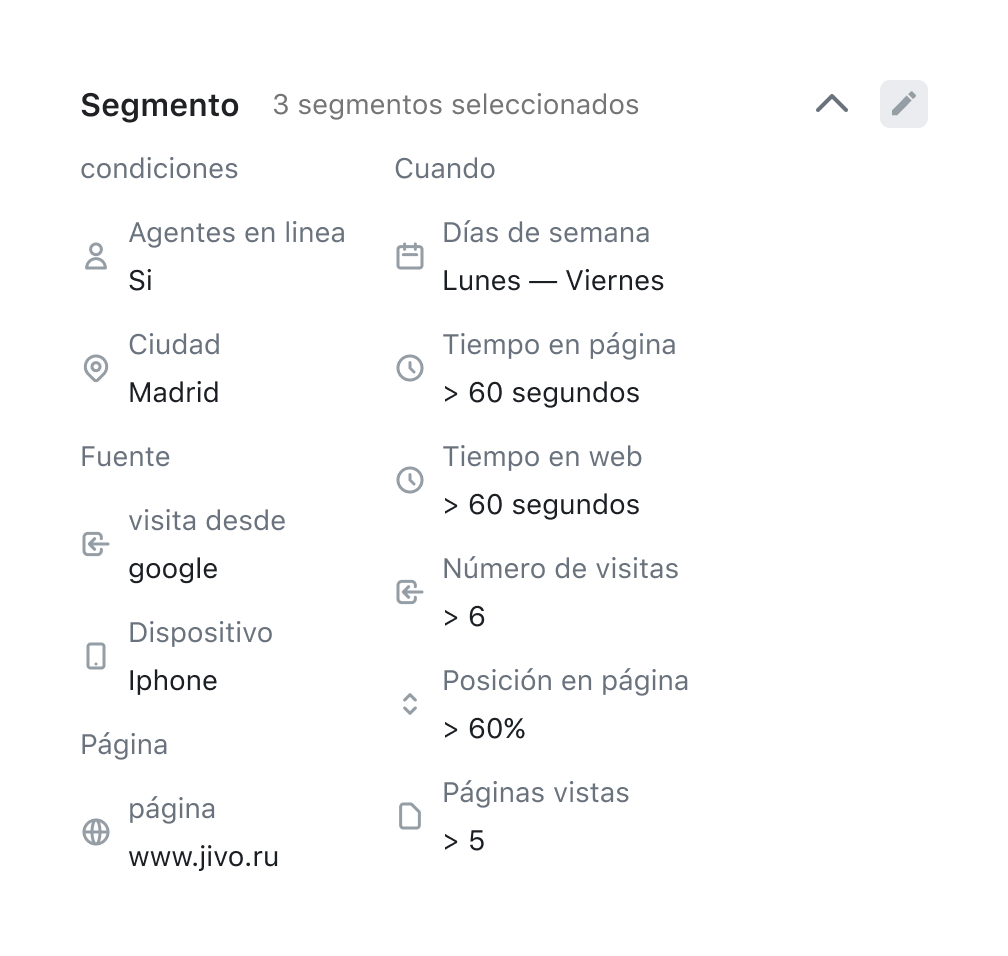Click the Segmento heading title
The image size is (1008, 956).
click(160, 105)
